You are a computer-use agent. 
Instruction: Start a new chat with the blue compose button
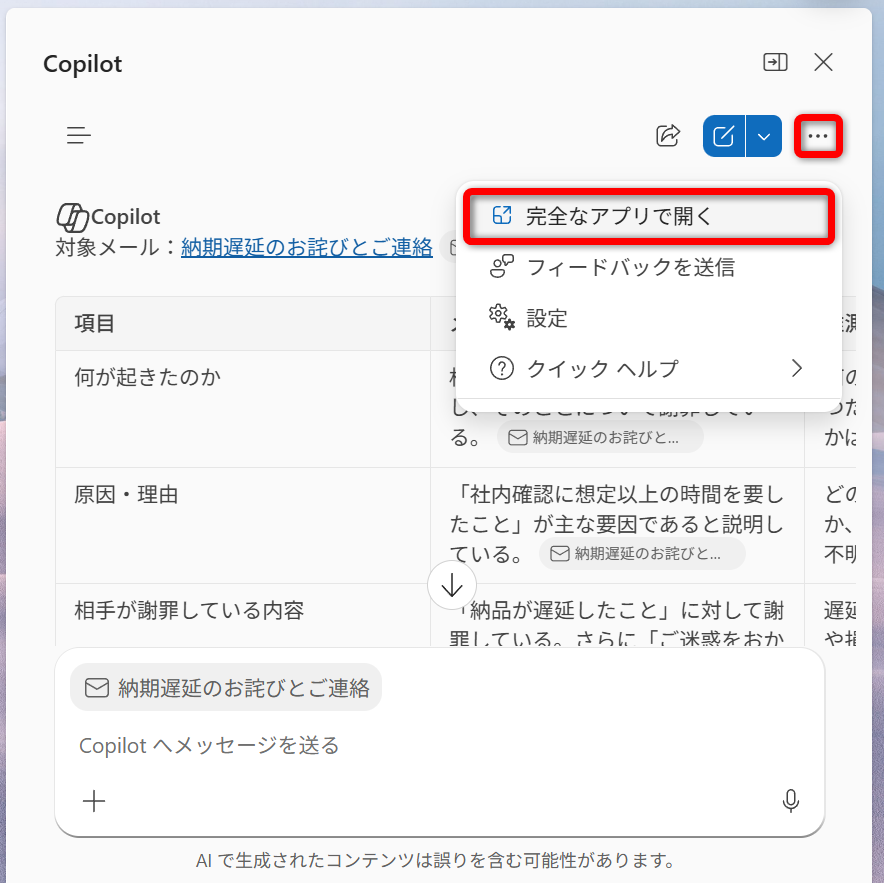point(724,136)
